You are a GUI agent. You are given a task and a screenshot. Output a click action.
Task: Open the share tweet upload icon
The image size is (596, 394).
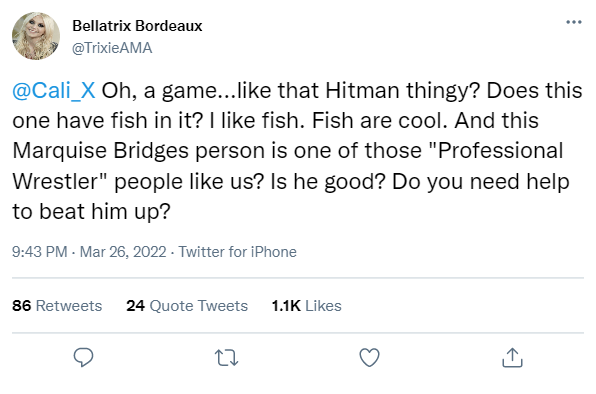click(512, 358)
